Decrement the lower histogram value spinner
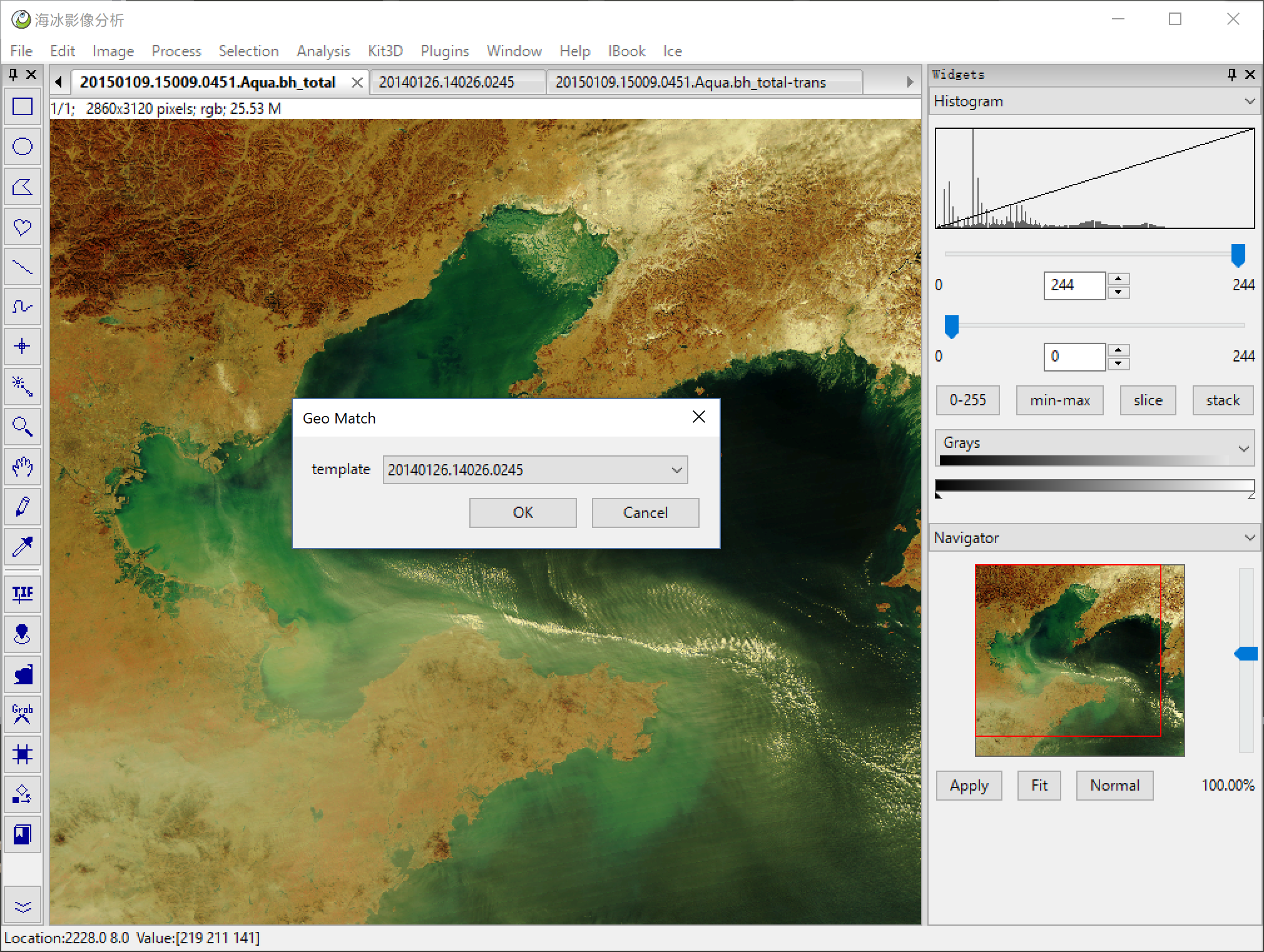Screen dimensions: 1264x952 point(1118,363)
